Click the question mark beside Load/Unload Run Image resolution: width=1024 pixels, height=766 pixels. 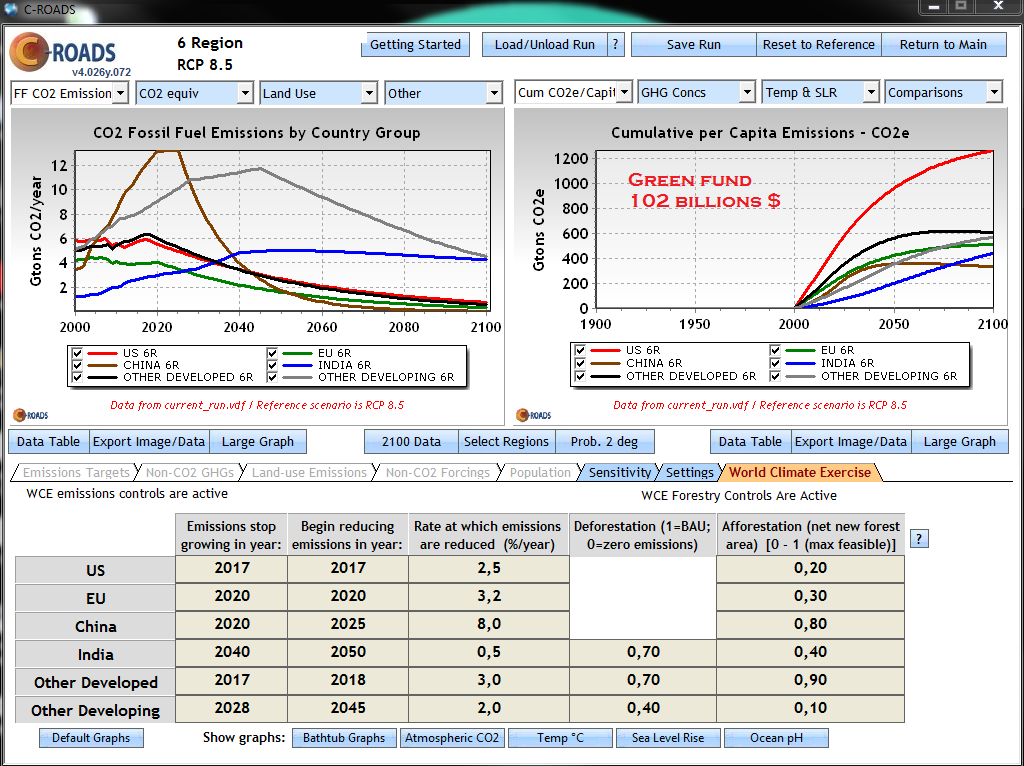click(x=615, y=44)
